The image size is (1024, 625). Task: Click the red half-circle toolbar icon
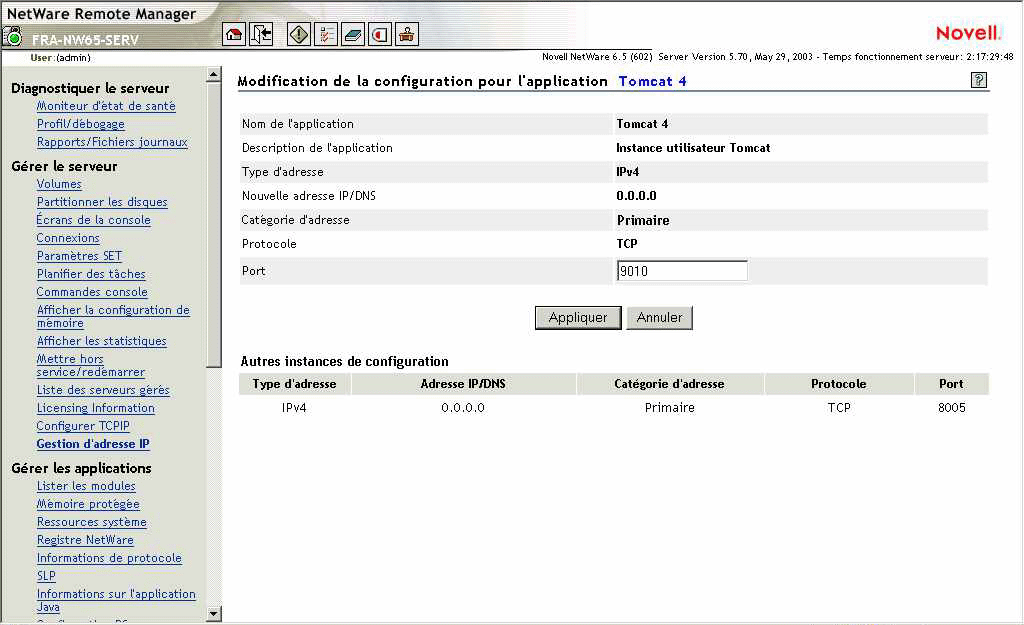coord(379,34)
